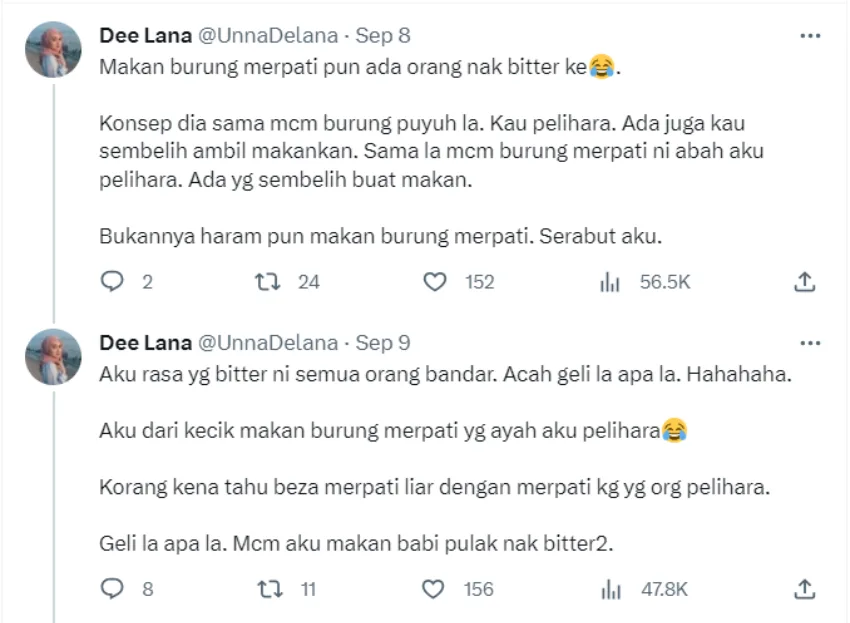The width and height of the screenshot is (850, 623).
Task: Open more options on Sep 8 tweet
Action: (x=810, y=36)
